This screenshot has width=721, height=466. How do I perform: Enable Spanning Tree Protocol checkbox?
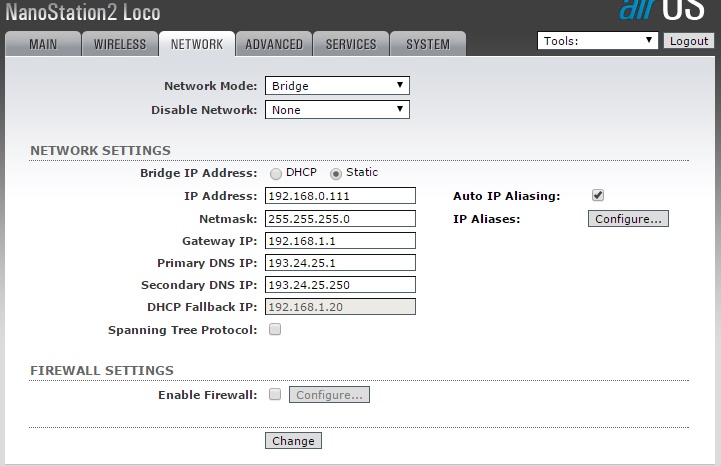tap(275, 329)
